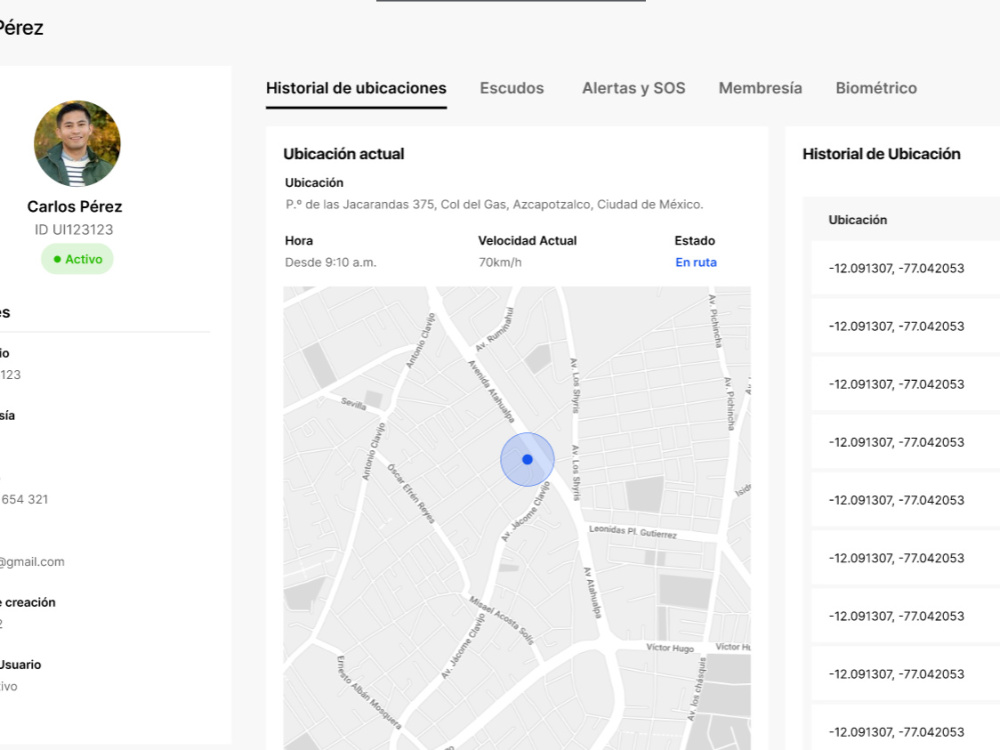The width and height of the screenshot is (1000, 750).
Task: Click the green status dot in the Activo badge
Action: [x=58, y=259]
